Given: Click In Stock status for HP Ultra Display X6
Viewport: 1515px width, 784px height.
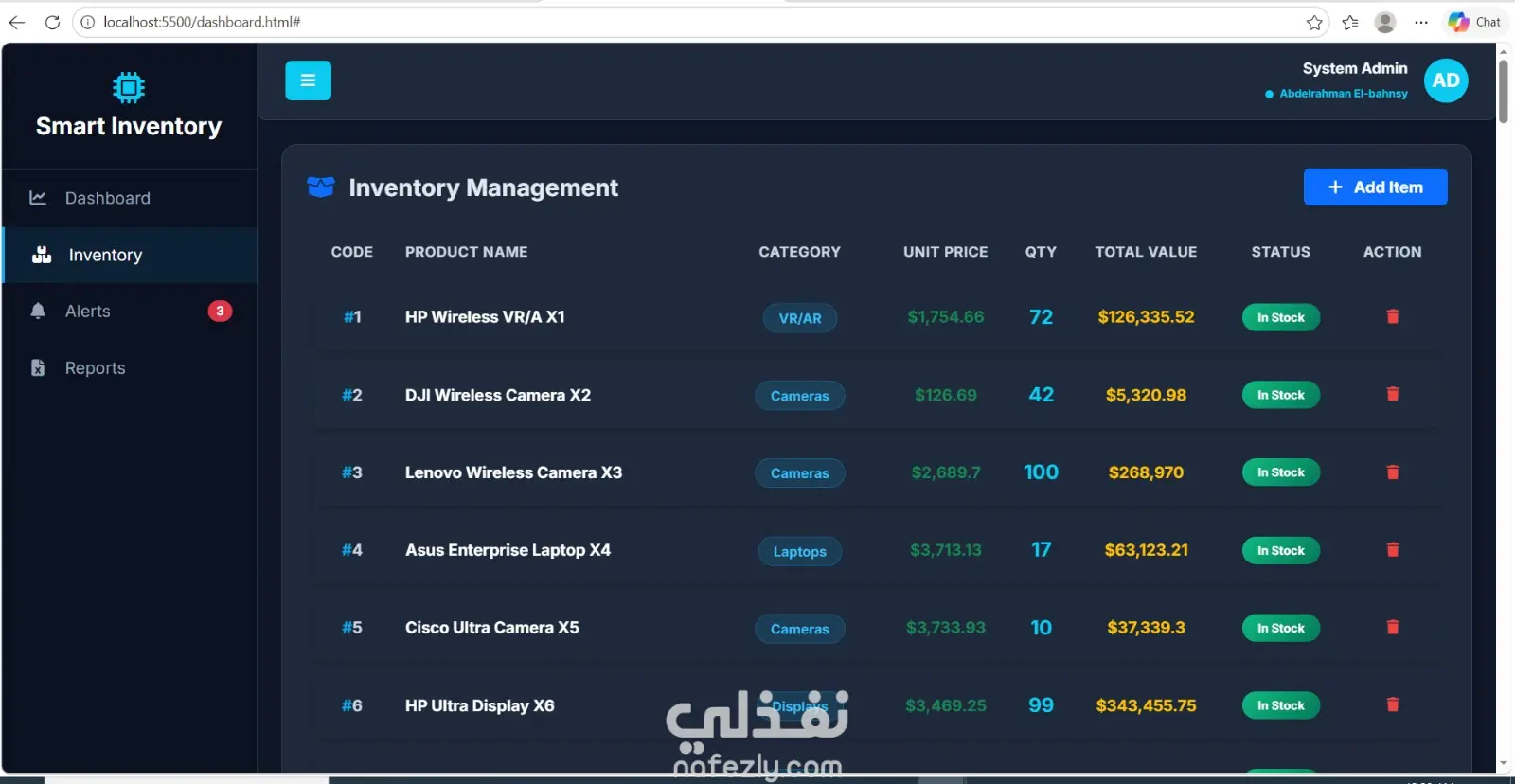Looking at the screenshot, I should [x=1281, y=705].
